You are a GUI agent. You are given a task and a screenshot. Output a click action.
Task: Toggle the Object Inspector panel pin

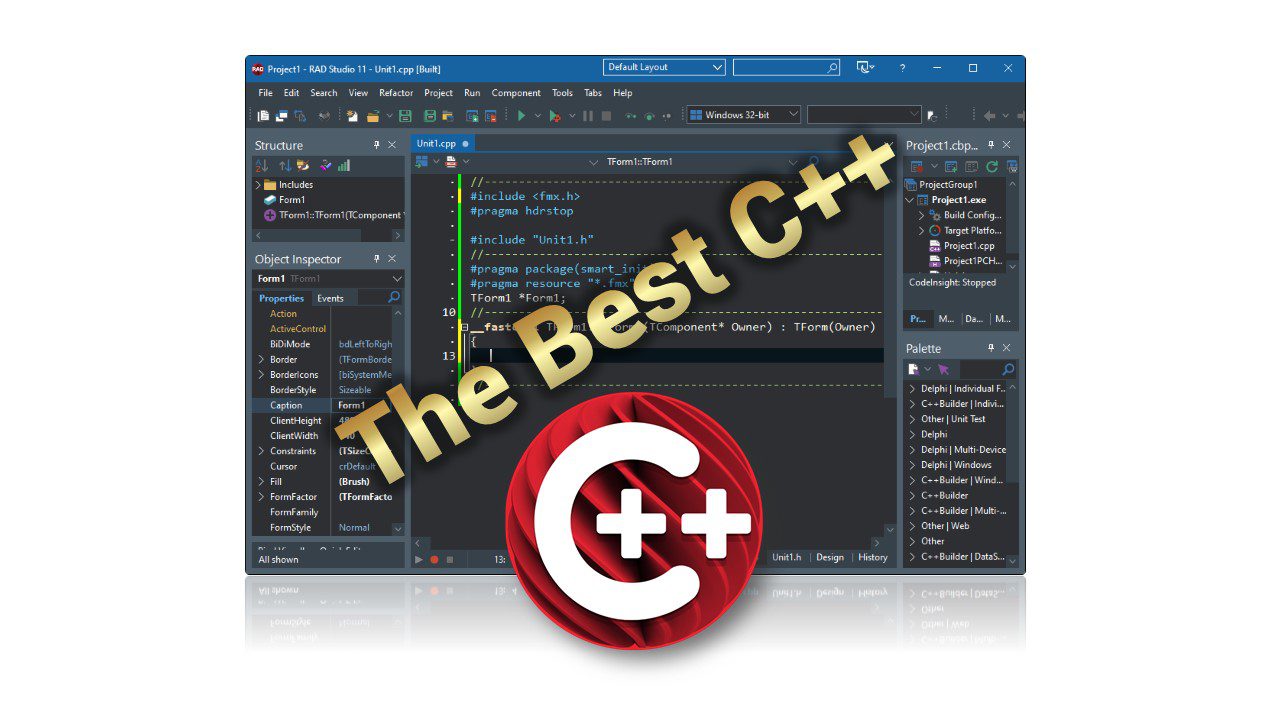(x=377, y=259)
